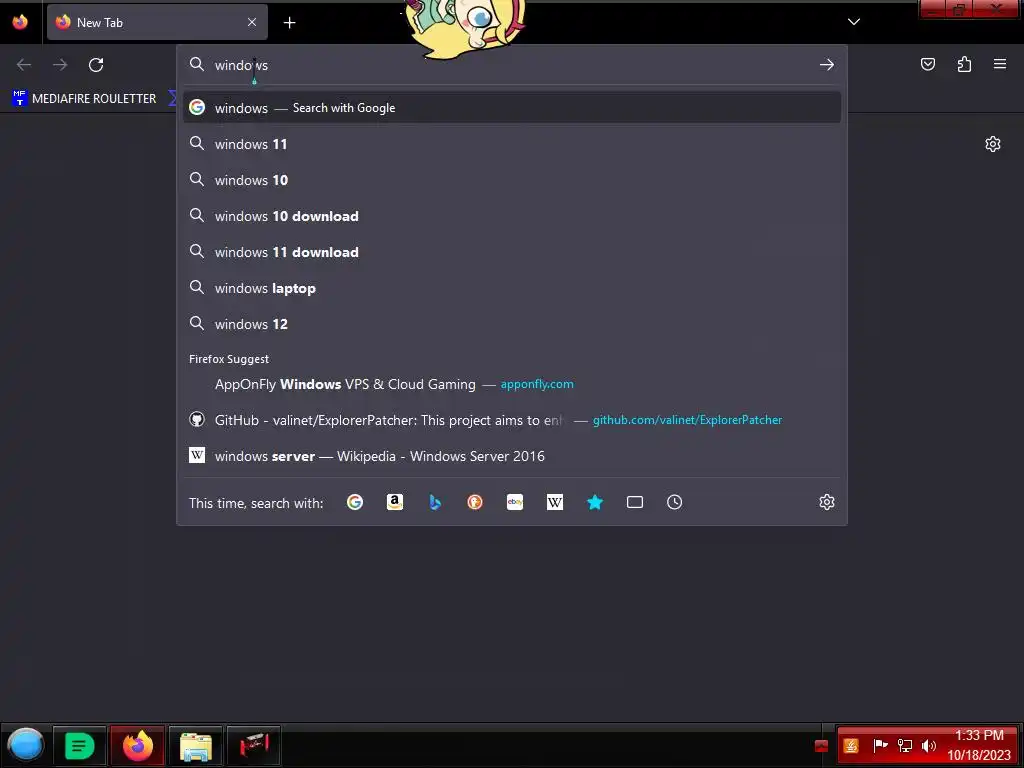Select the 'windows 11' suggestion
The height and width of the screenshot is (768, 1024).
pyautogui.click(x=512, y=144)
